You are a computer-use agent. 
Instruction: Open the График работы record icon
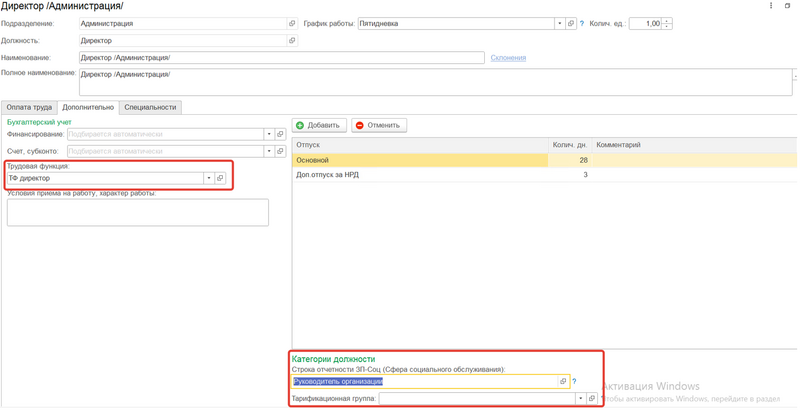tap(571, 24)
